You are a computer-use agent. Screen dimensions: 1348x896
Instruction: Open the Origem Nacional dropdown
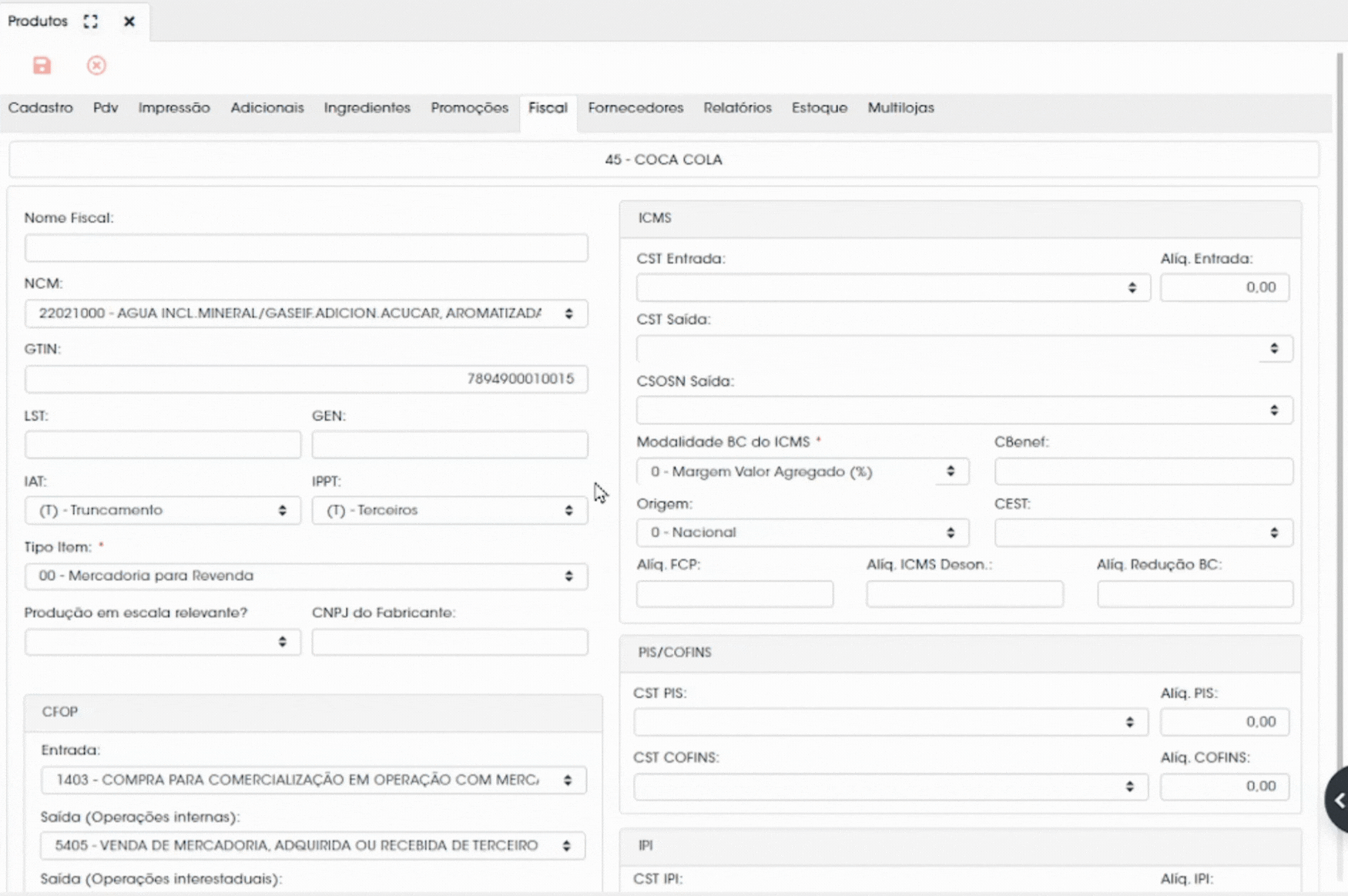(x=803, y=532)
